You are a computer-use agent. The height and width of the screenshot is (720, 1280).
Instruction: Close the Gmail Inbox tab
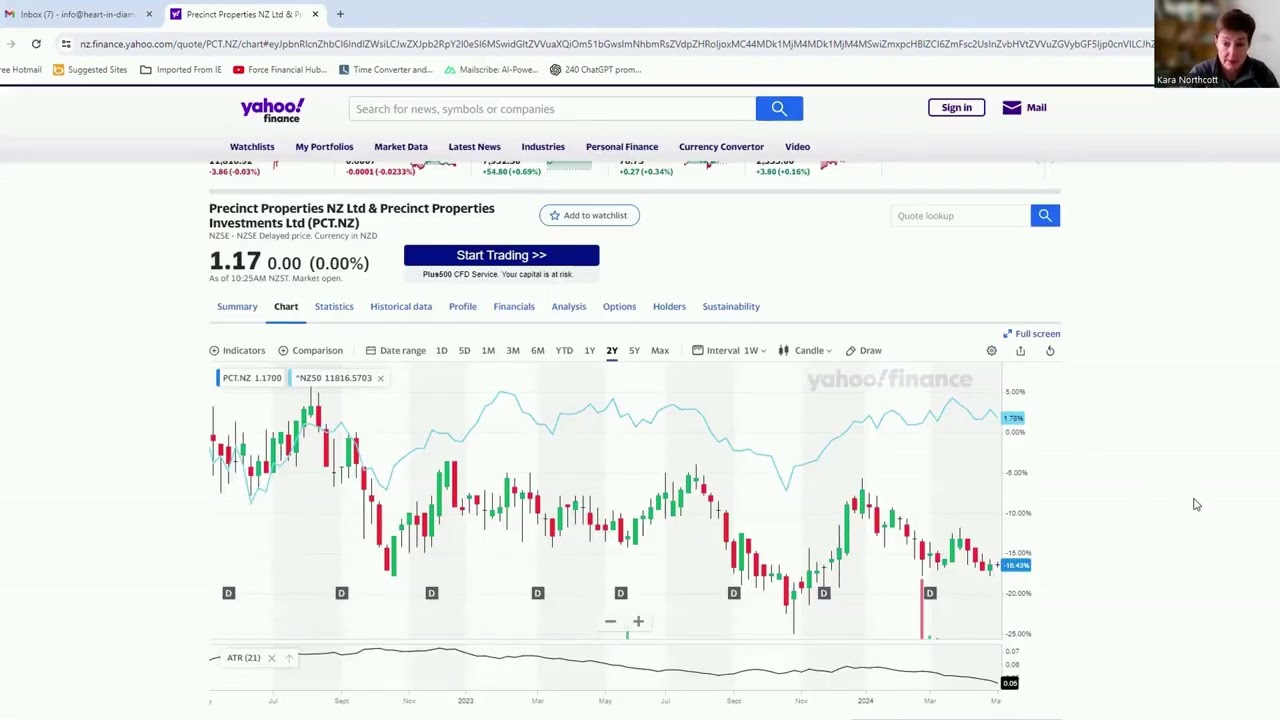pos(149,14)
